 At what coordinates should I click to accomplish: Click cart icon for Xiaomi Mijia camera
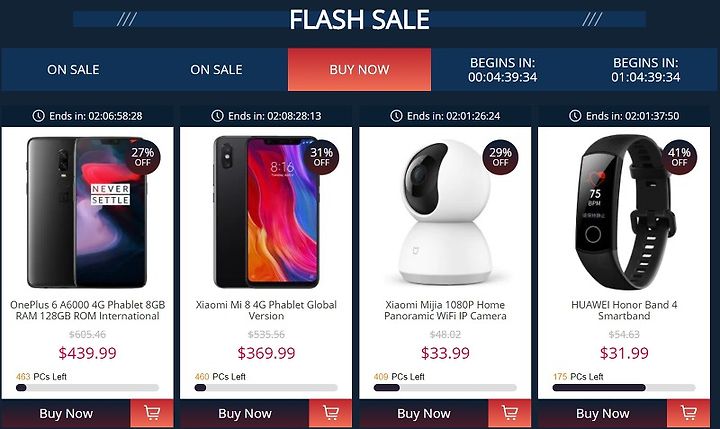tap(510, 413)
